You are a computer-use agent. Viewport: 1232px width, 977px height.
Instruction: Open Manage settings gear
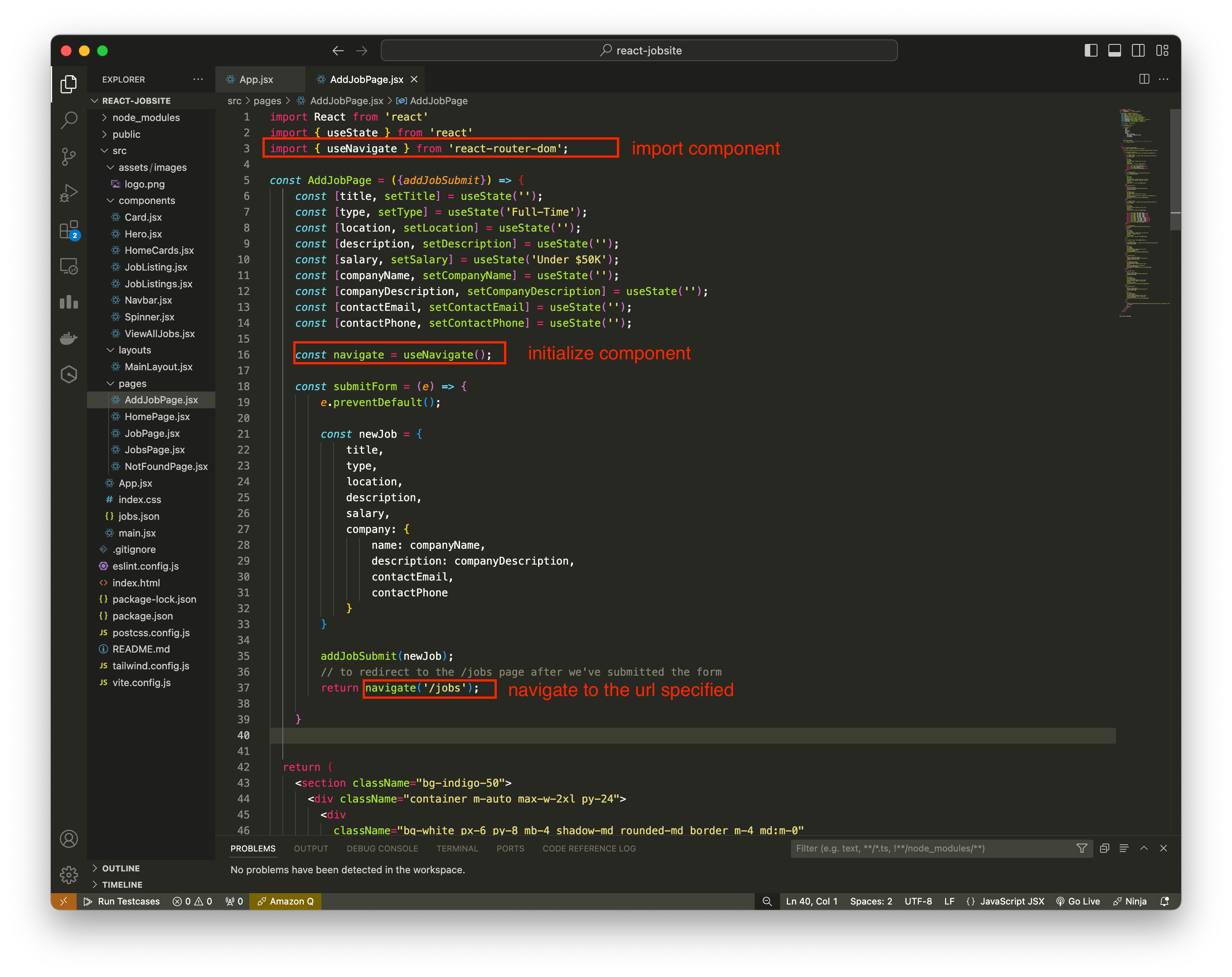[69, 874]
